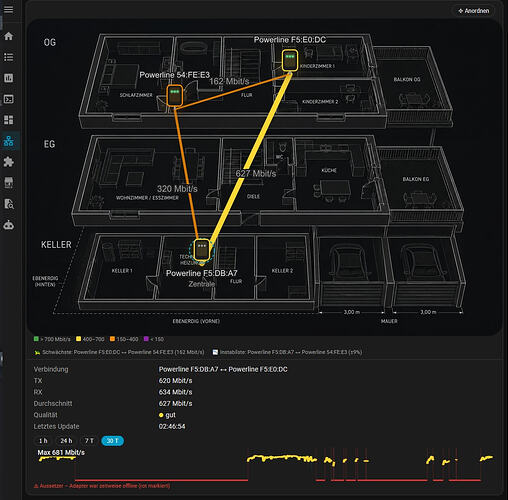Select Powerline F5:E0:DC adapter node
508x500 pixels.
tap(290, 60)
